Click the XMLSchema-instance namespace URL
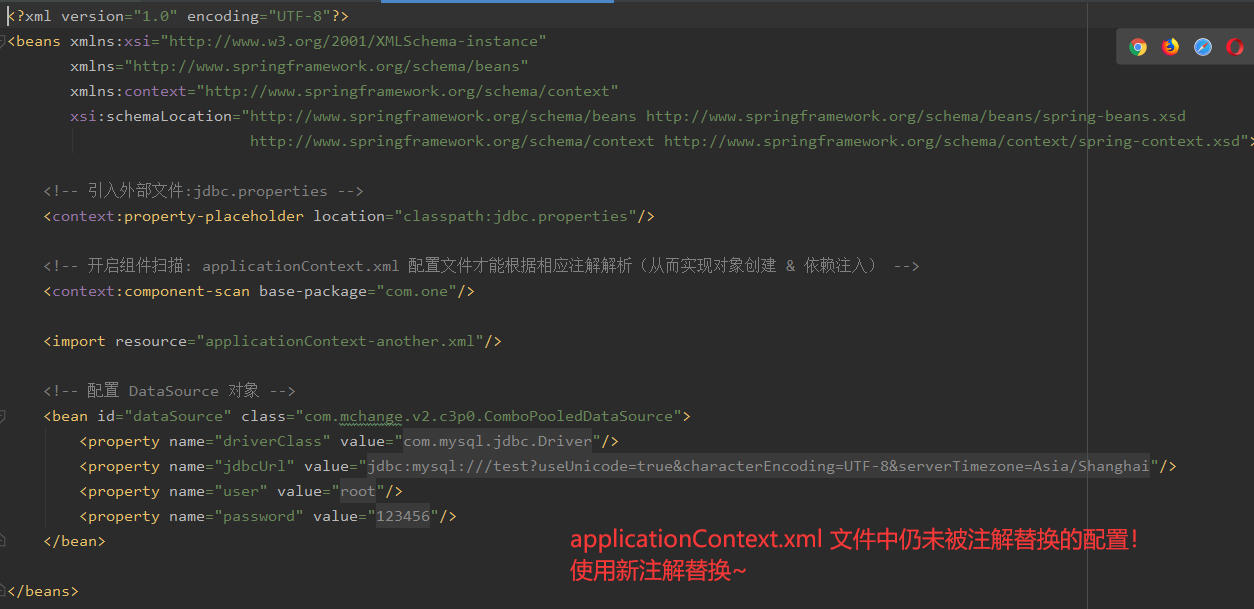 356,41
